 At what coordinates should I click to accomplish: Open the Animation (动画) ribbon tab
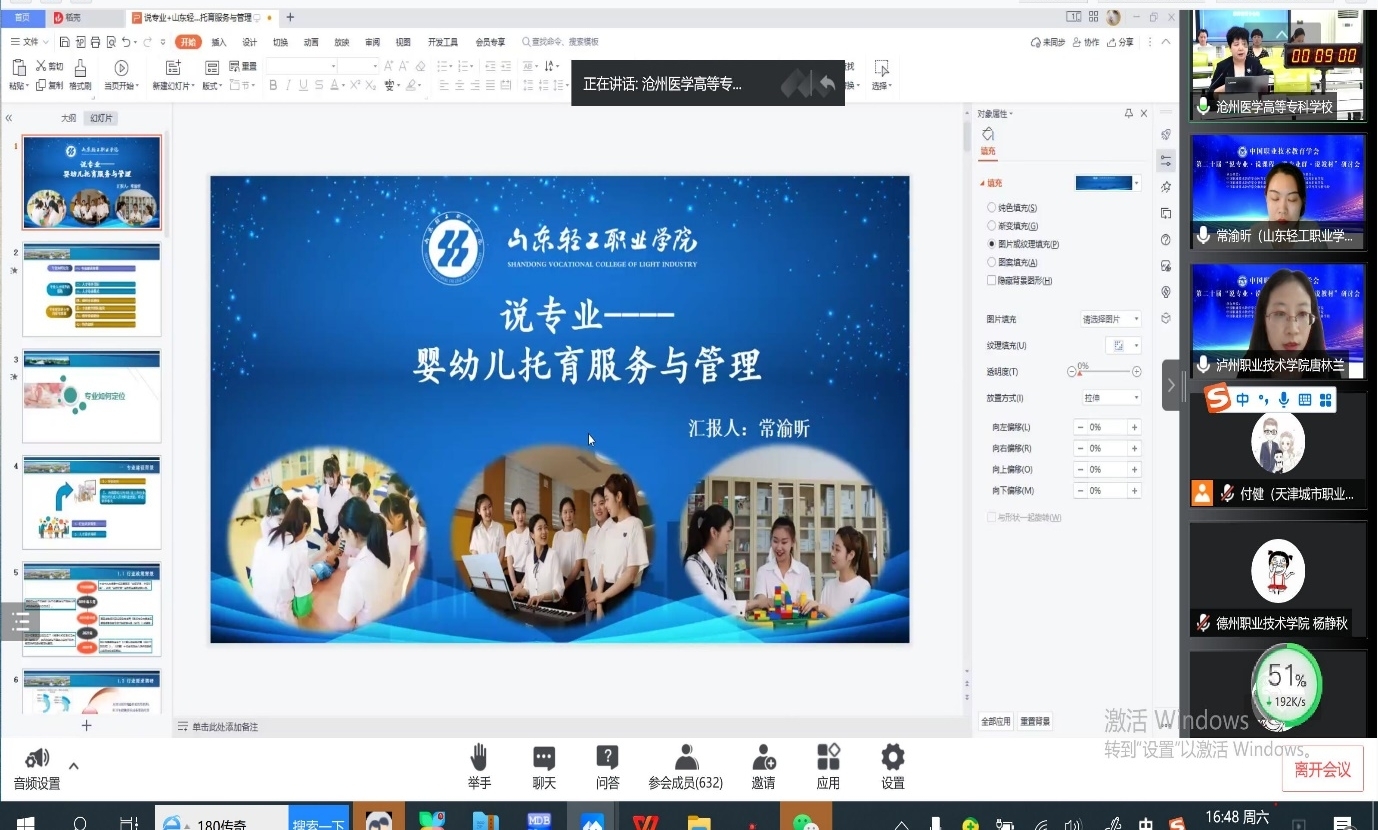coord(311,42)
